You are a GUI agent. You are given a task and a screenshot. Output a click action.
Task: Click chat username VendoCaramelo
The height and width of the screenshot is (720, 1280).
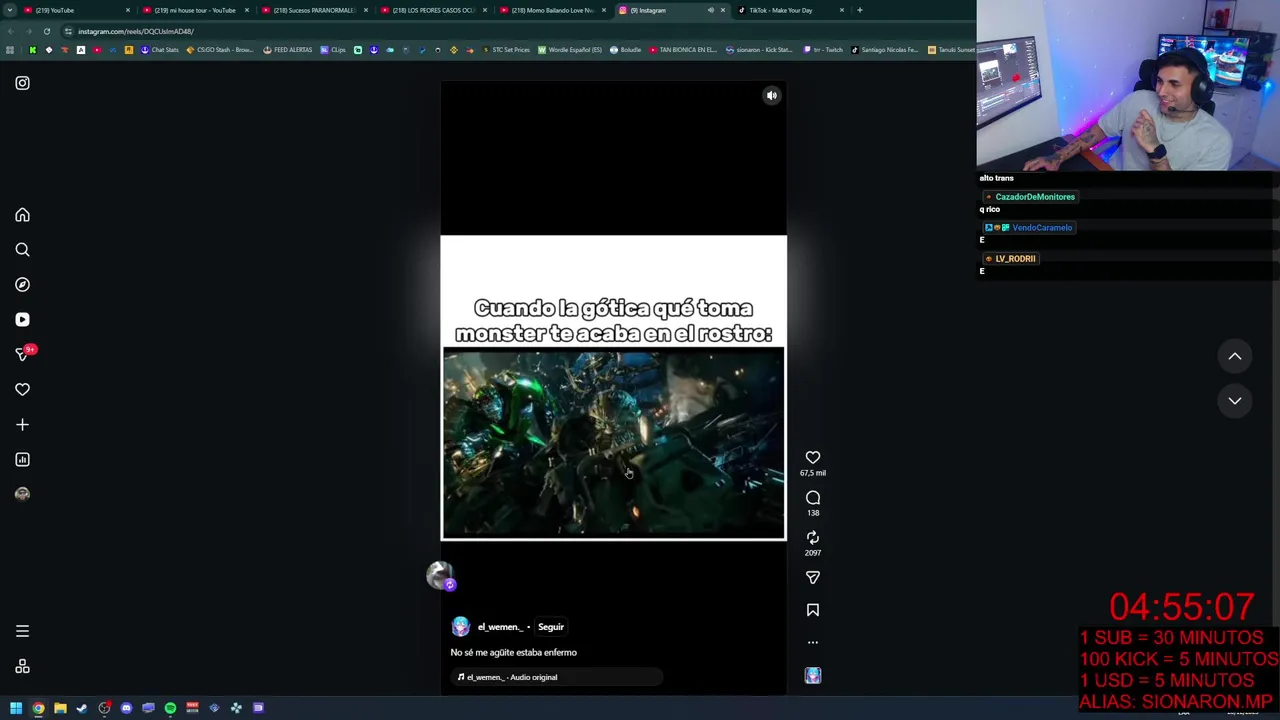1042,228
